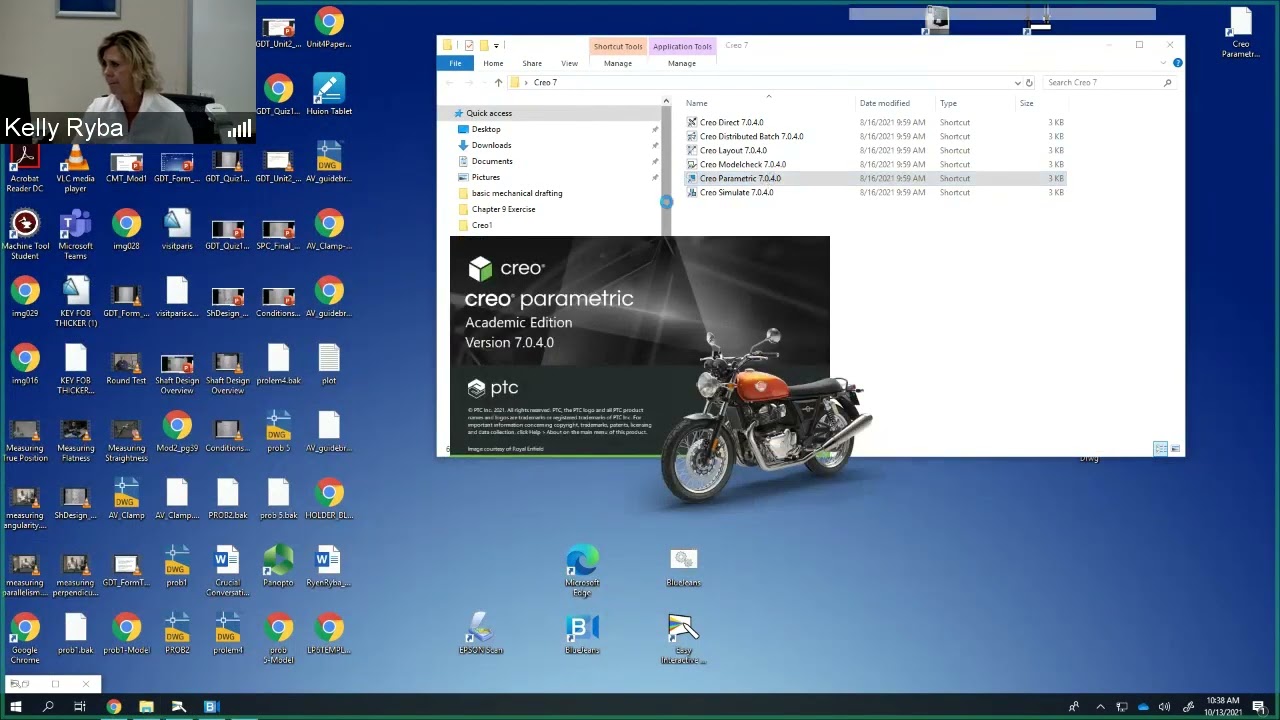This screenshot has height=720, width=1280.
Task: Sort files by Name column
Action: (x=697, y=103)
